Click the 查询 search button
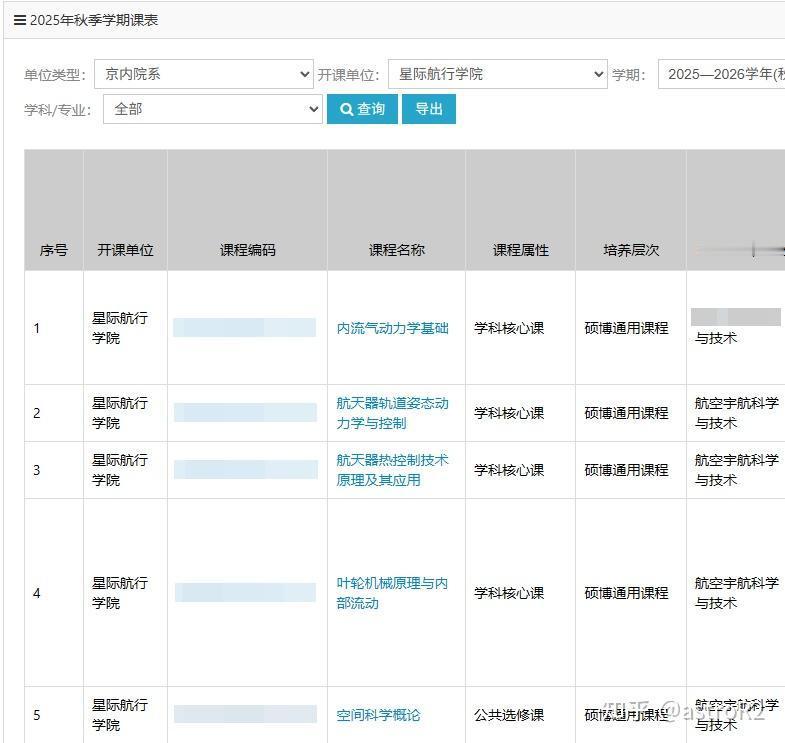785x743 pixels. [362, 109]
